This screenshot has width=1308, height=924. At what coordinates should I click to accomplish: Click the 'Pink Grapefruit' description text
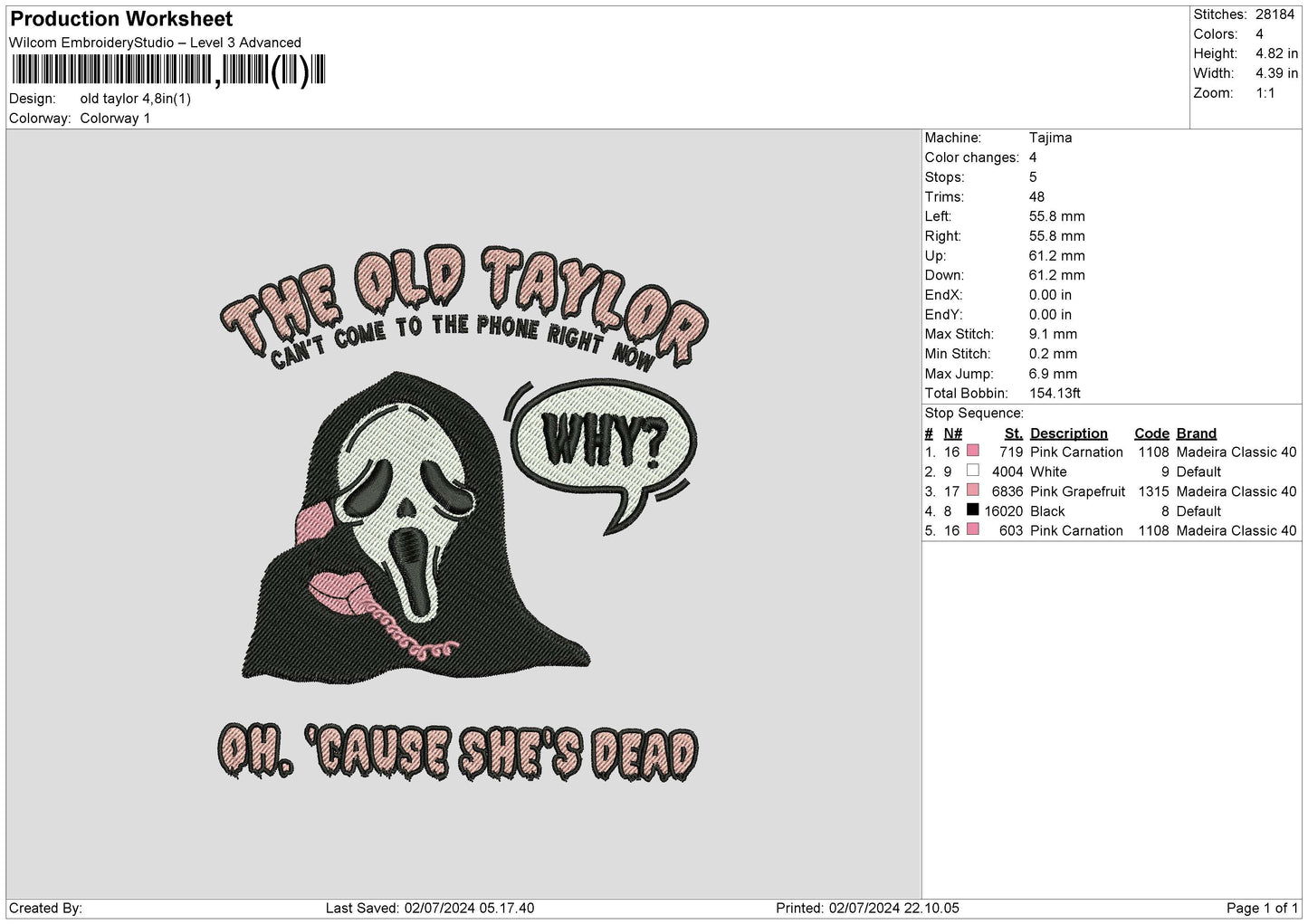tap(1078, 491)
